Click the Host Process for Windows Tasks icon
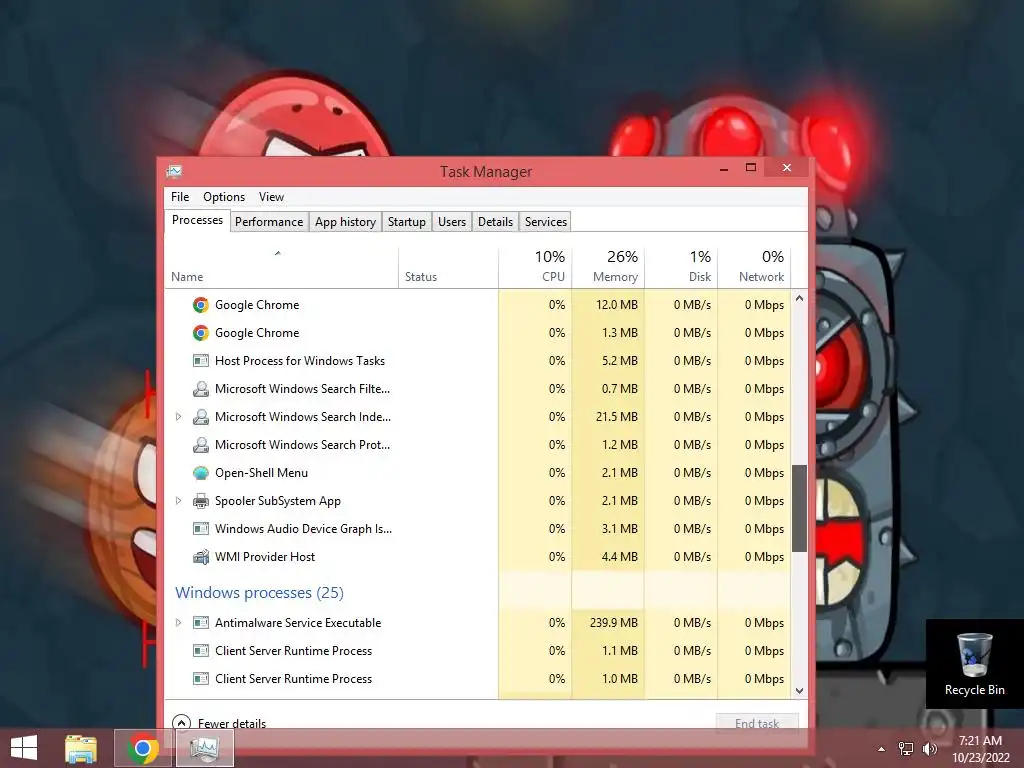 click(x=200, y=360)
